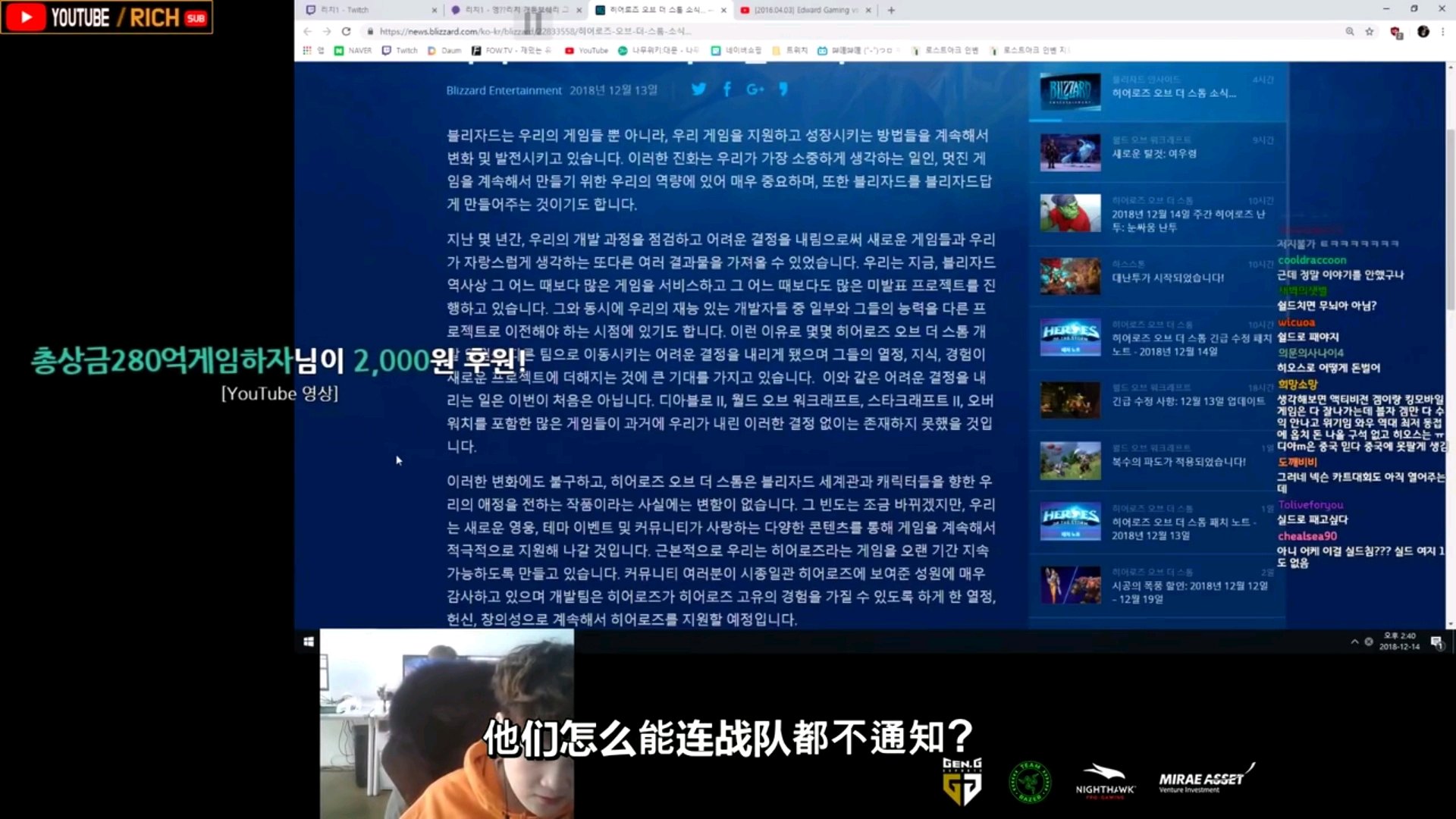Open the FOW.TV bookmark

[x=512, y=50]
